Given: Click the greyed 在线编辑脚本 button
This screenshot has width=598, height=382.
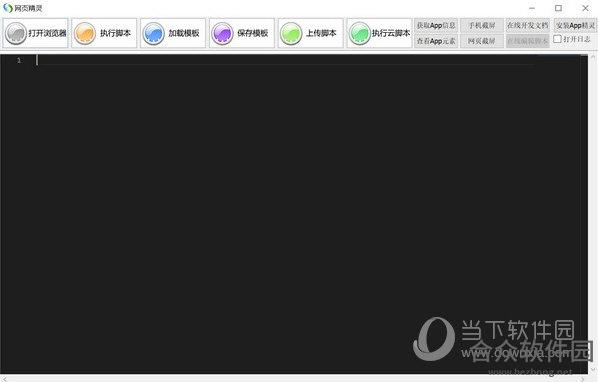Looking at the screenshot, I should (x=527, y=41).
